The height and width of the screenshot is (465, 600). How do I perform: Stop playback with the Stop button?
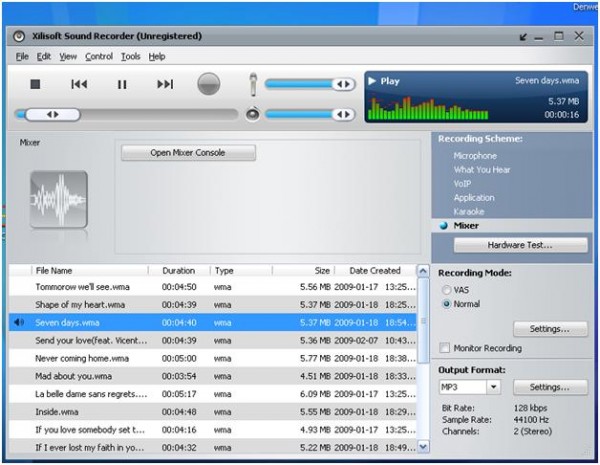35,84
